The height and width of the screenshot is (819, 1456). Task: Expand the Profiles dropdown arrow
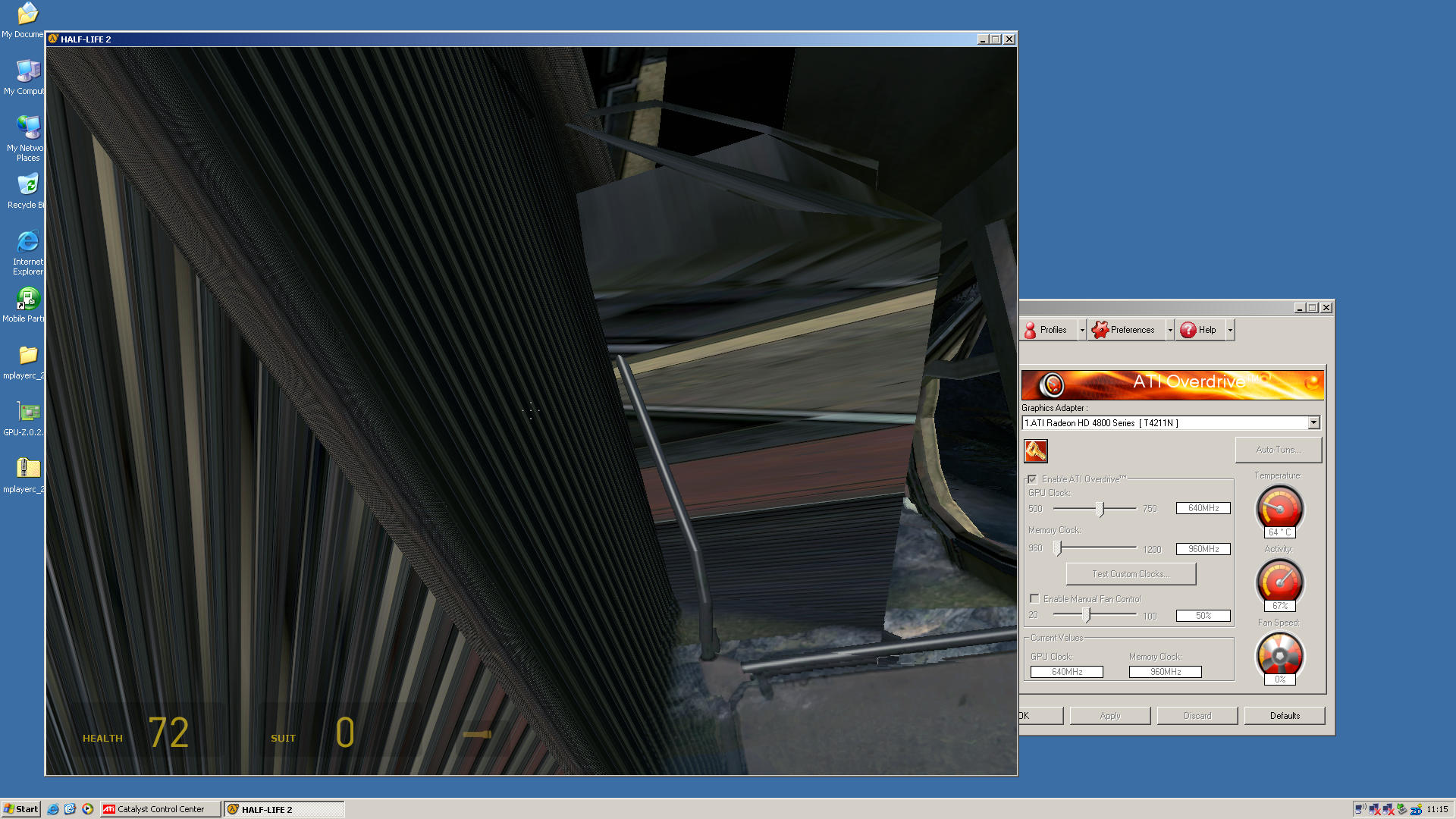pos(1082,330)
